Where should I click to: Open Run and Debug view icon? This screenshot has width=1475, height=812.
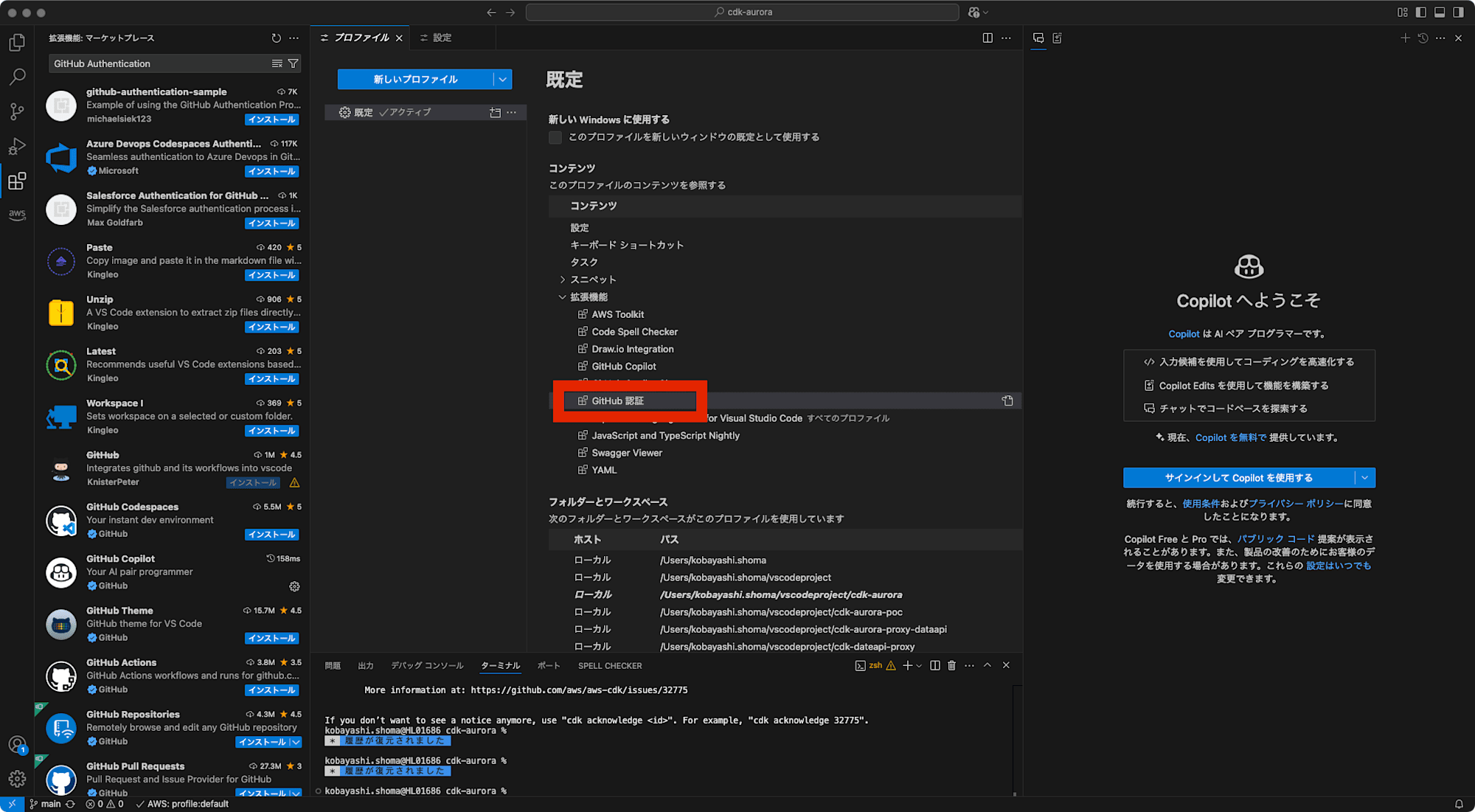[x=17, y=146]
